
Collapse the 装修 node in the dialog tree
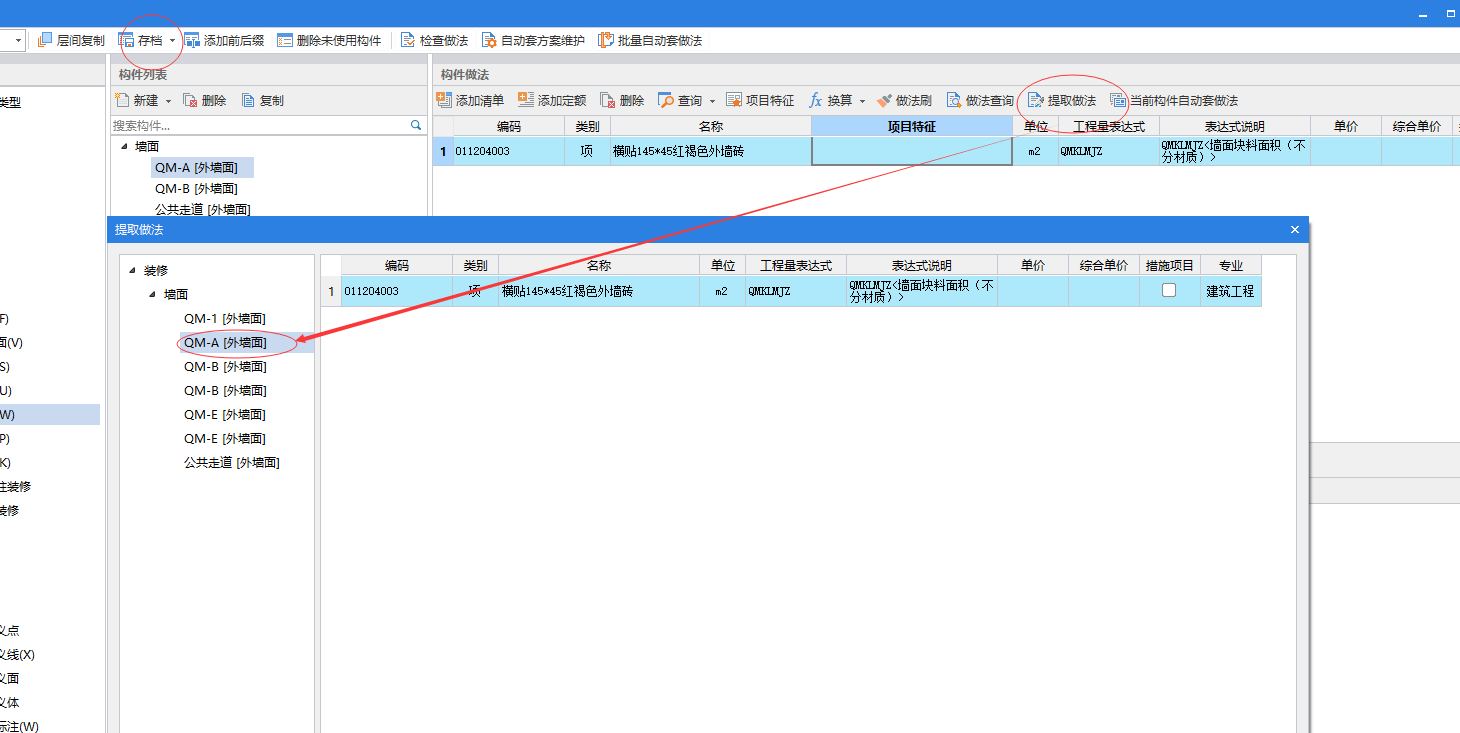pyautogui.click(x=133, y=270)
